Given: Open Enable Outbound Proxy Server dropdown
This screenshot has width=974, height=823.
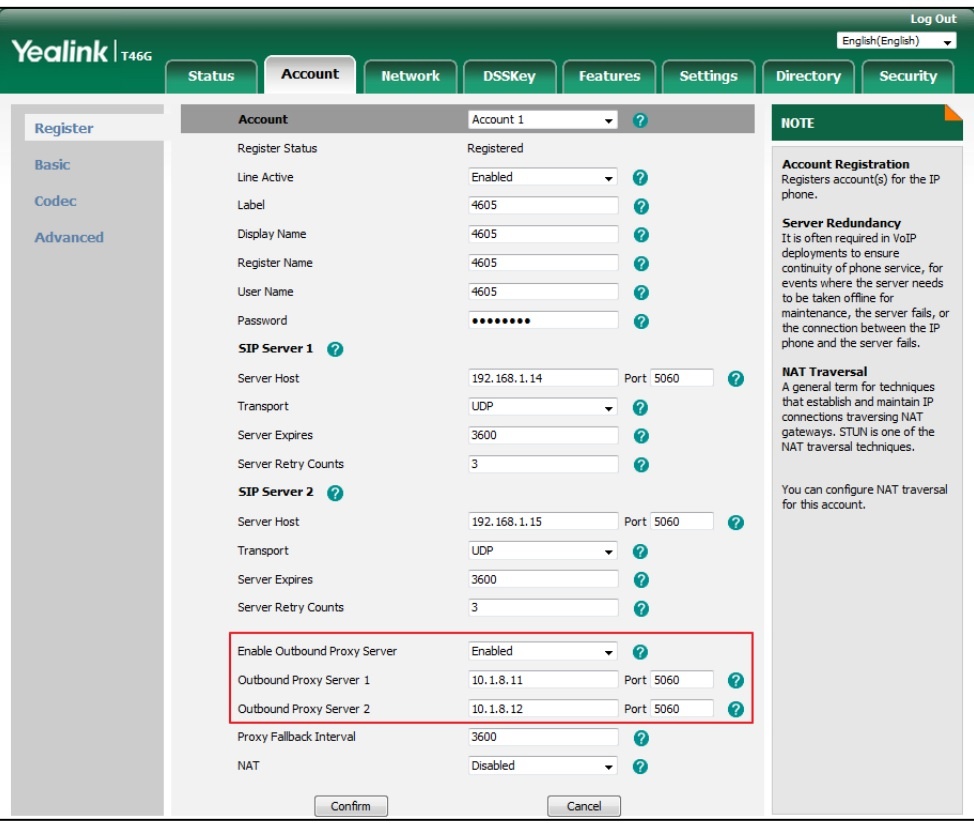Looking at the screenshot, I should (542, 651).
